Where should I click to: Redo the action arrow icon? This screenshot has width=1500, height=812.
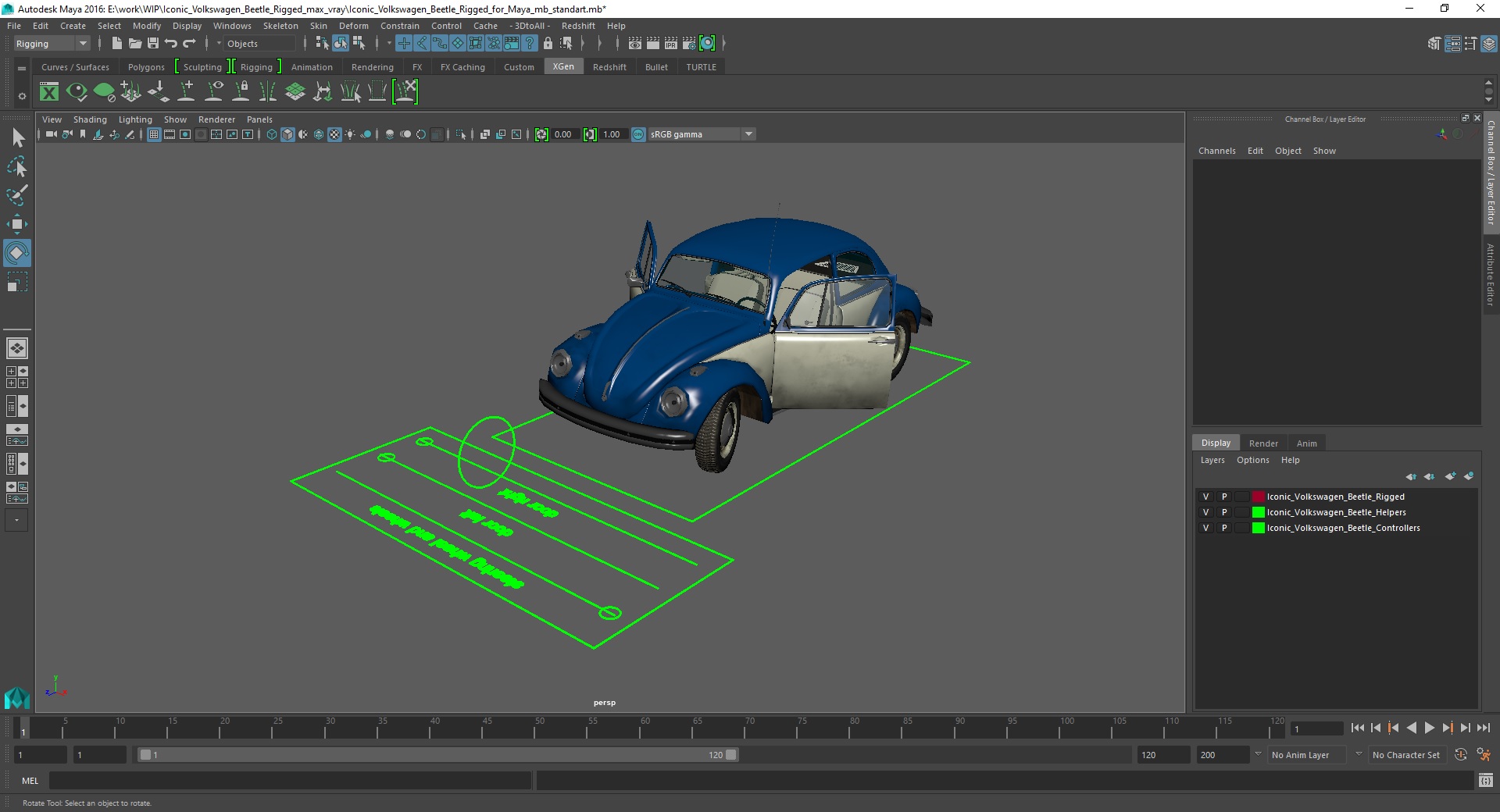(189, 44)
